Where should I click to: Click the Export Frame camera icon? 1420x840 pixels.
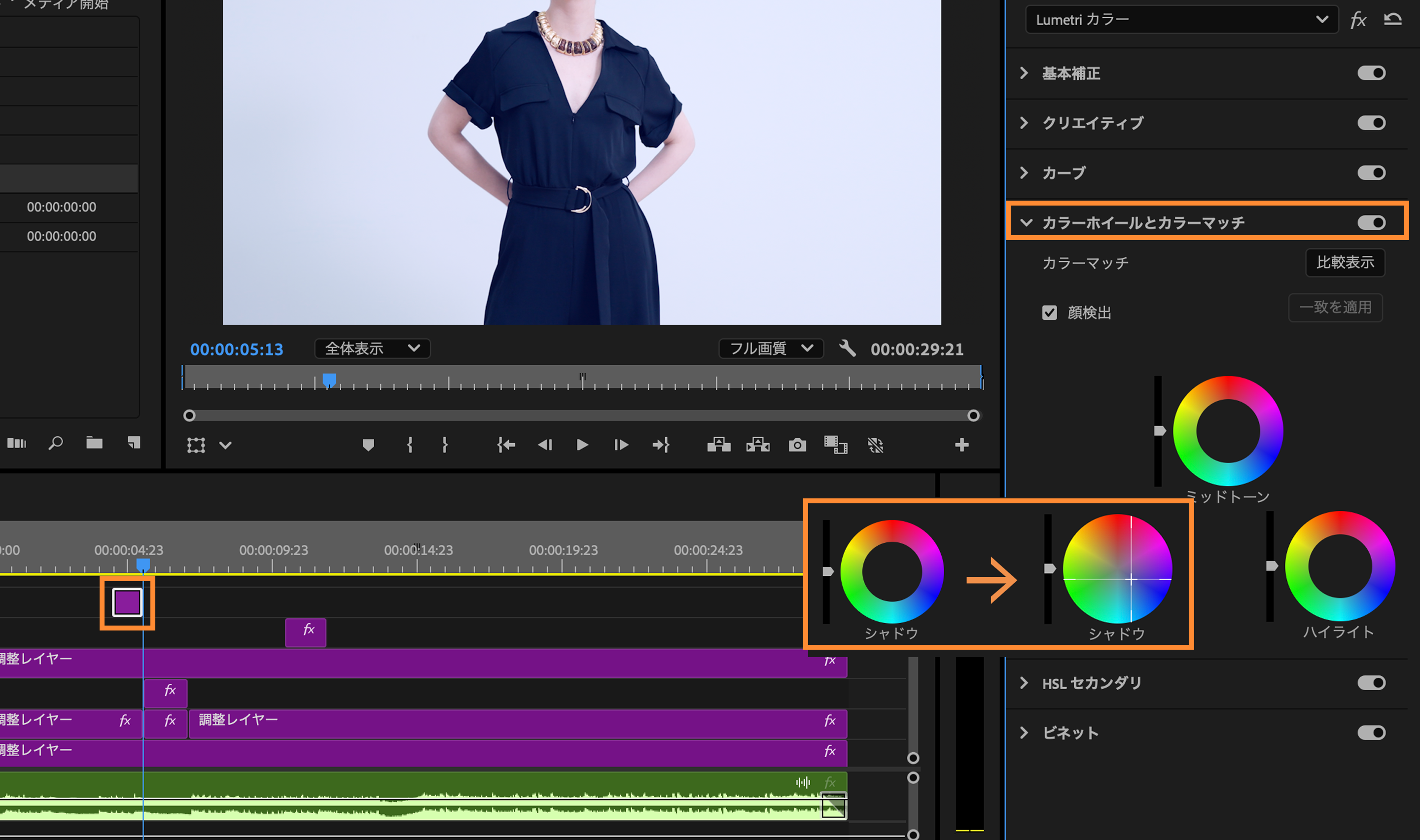click(797, 445)
